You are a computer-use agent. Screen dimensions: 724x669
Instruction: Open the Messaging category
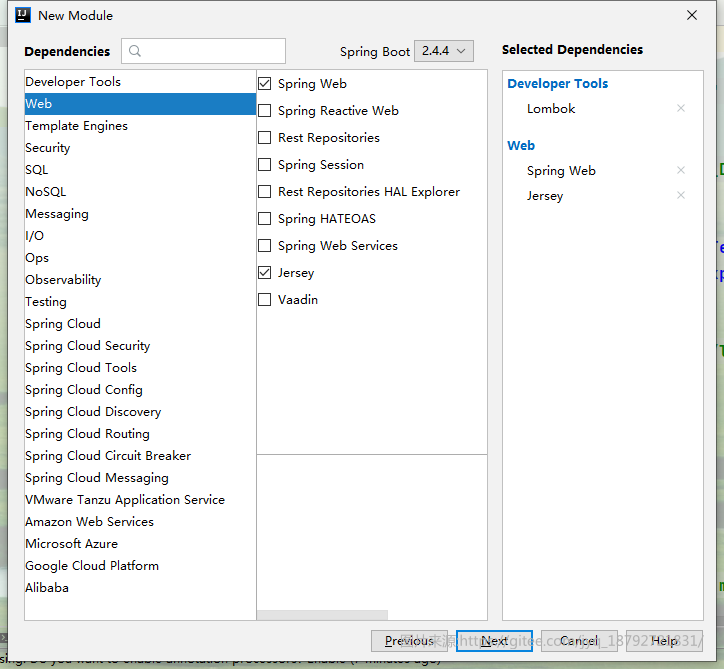point(140,214)
